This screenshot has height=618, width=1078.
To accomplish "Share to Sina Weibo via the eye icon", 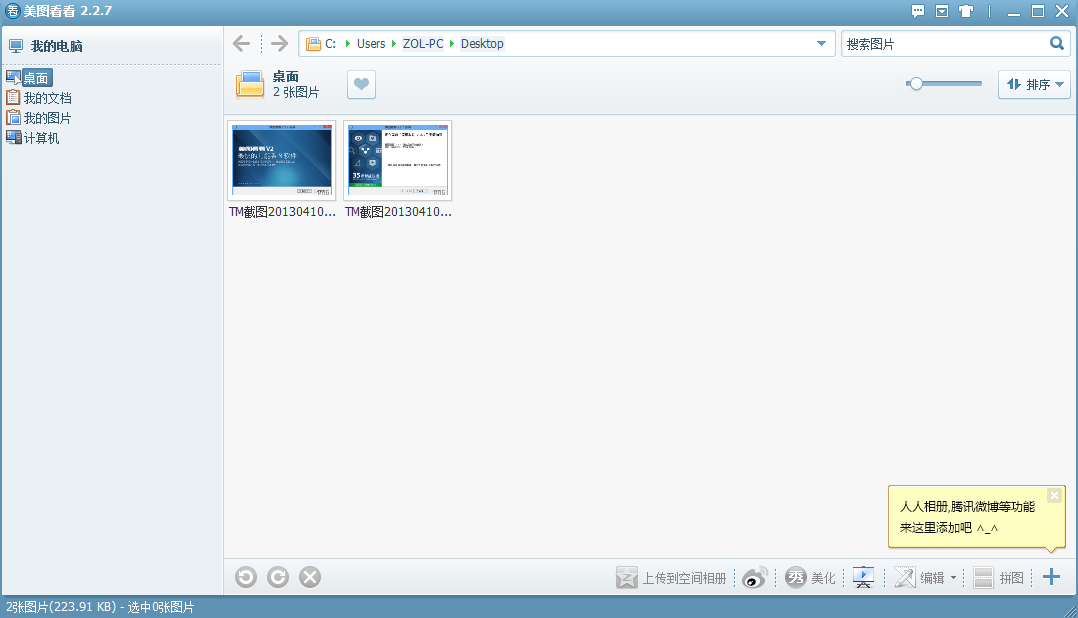I will [755, 577].
